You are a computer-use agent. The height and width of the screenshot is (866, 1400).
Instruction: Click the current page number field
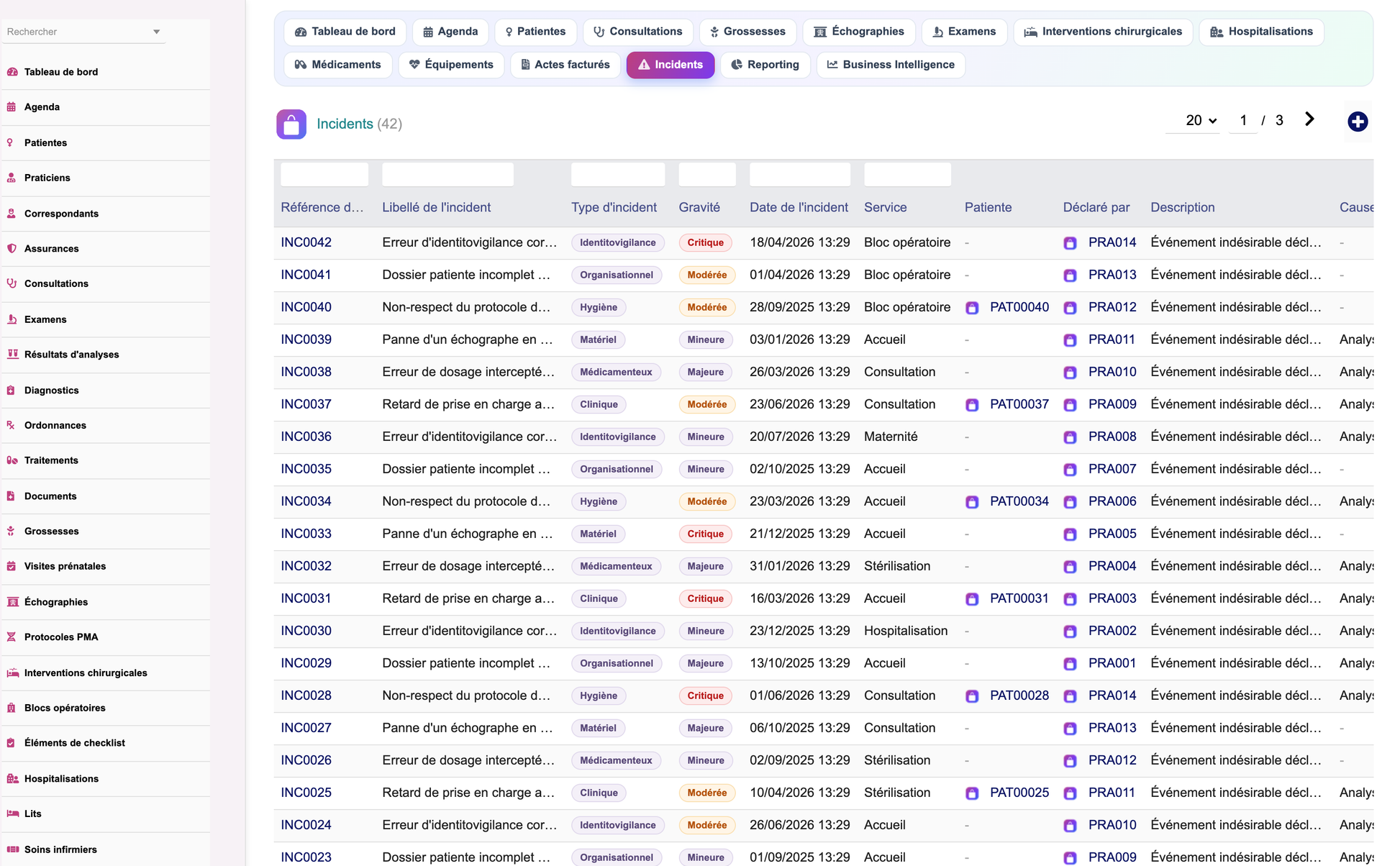tap(1243, 120)
